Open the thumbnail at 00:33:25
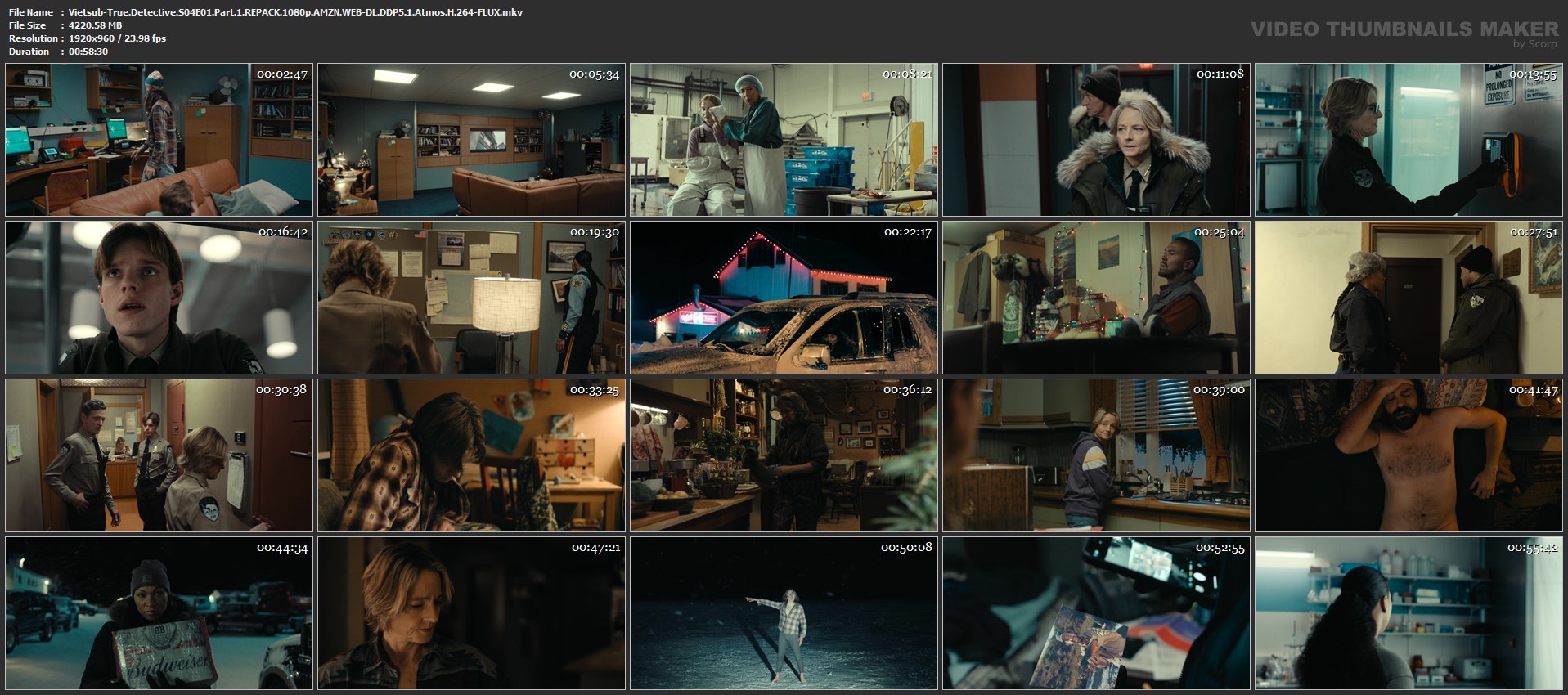Viewport: 1568px width, 695px height. click(471, 455)
